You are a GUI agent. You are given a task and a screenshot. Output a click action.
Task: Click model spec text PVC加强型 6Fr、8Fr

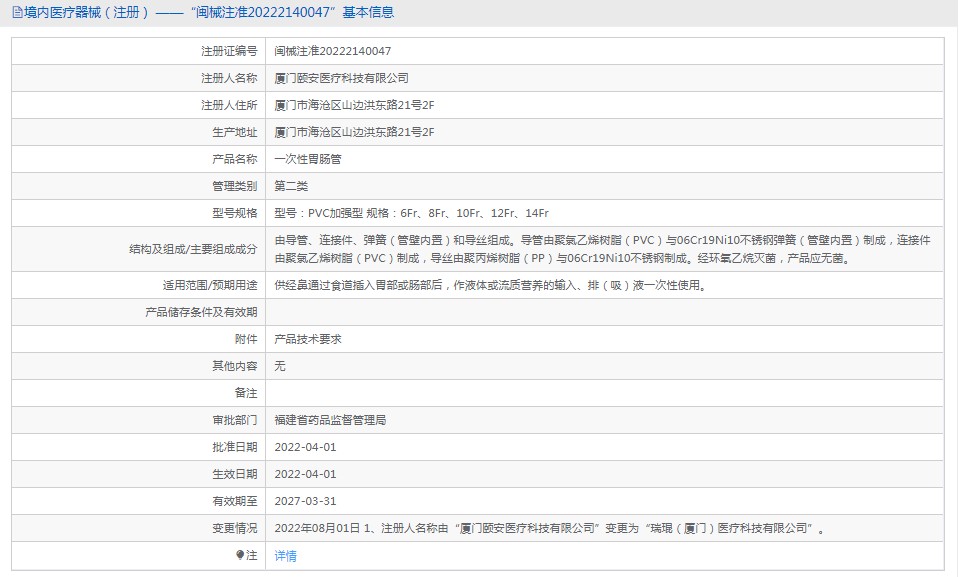[x=412, y=213]
